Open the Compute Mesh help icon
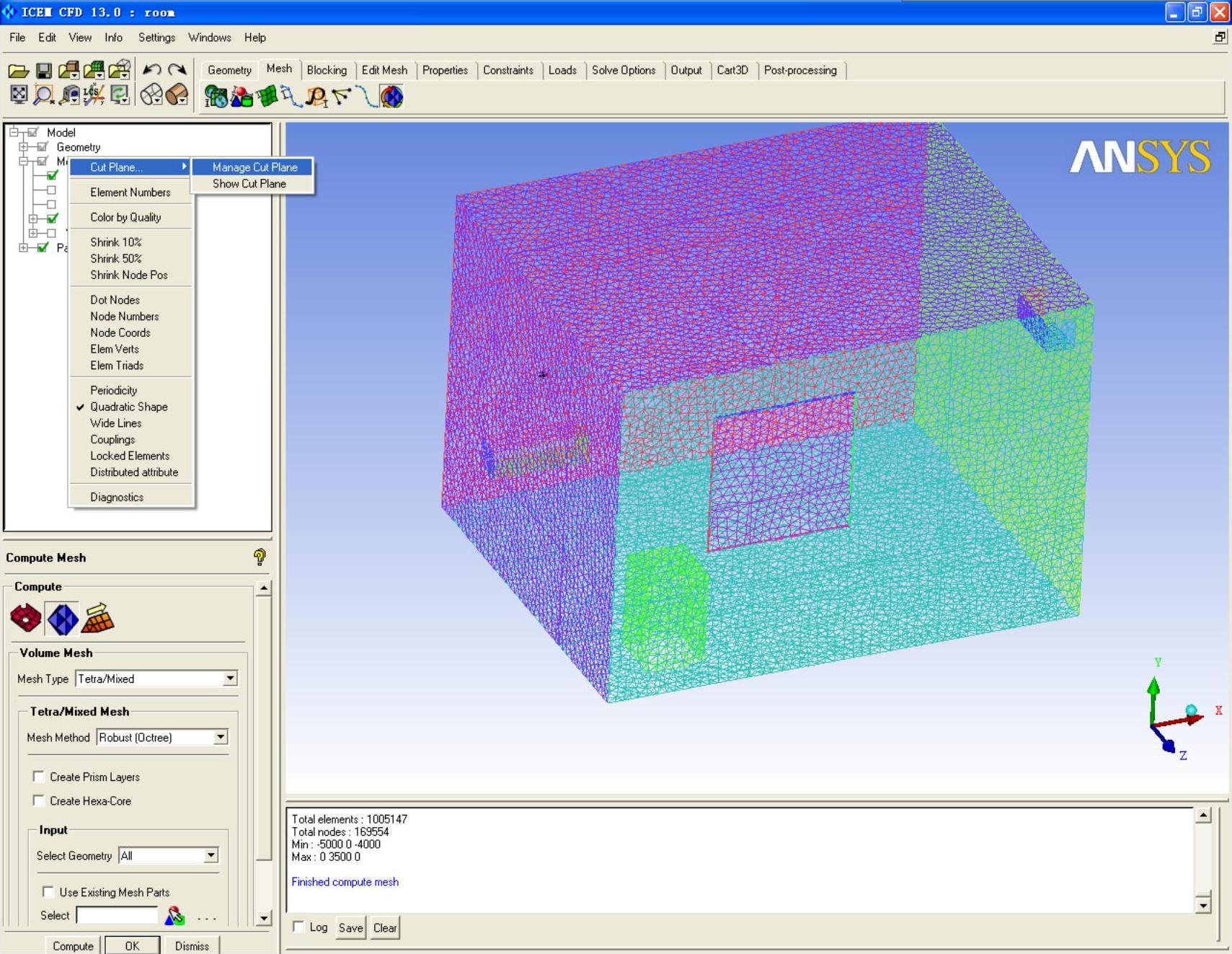The width and height of the screenshot is (1232, 954). click(x=260, y=557)
